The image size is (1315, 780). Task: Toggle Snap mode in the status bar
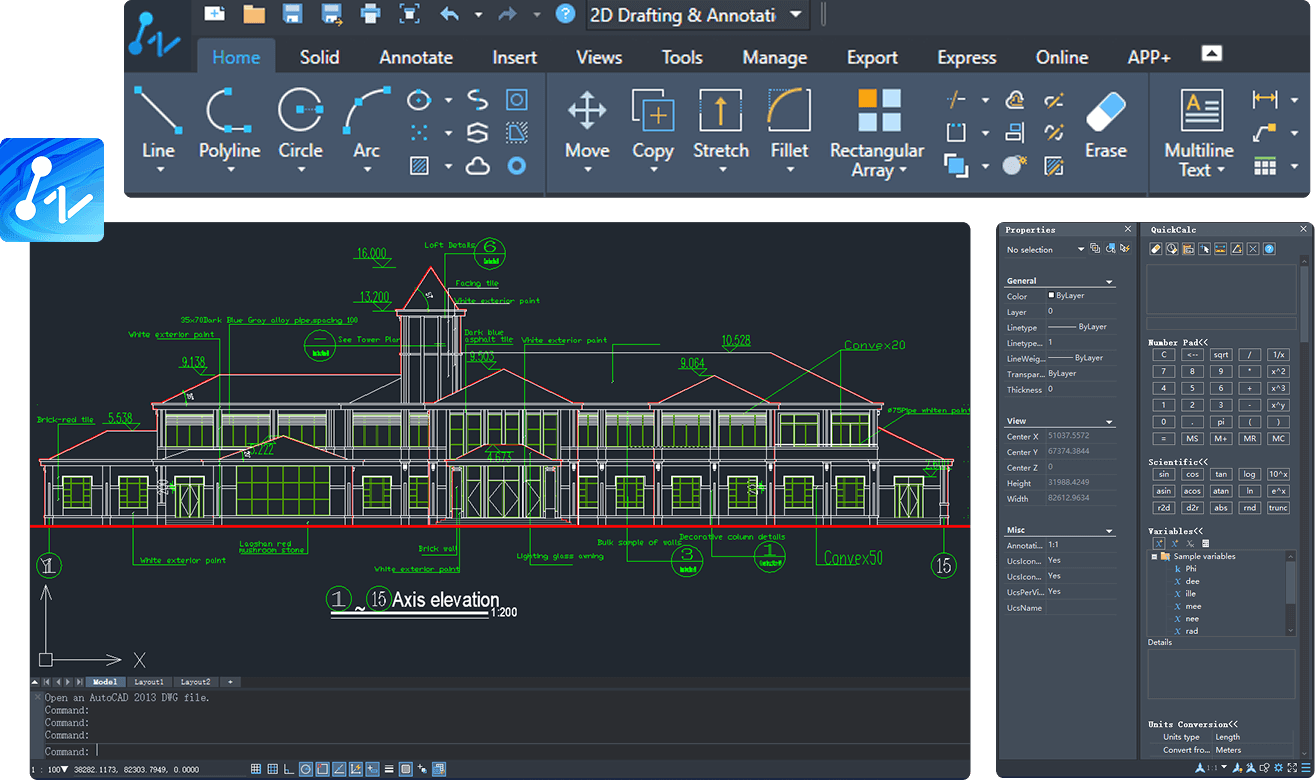(x=256, y=769)
